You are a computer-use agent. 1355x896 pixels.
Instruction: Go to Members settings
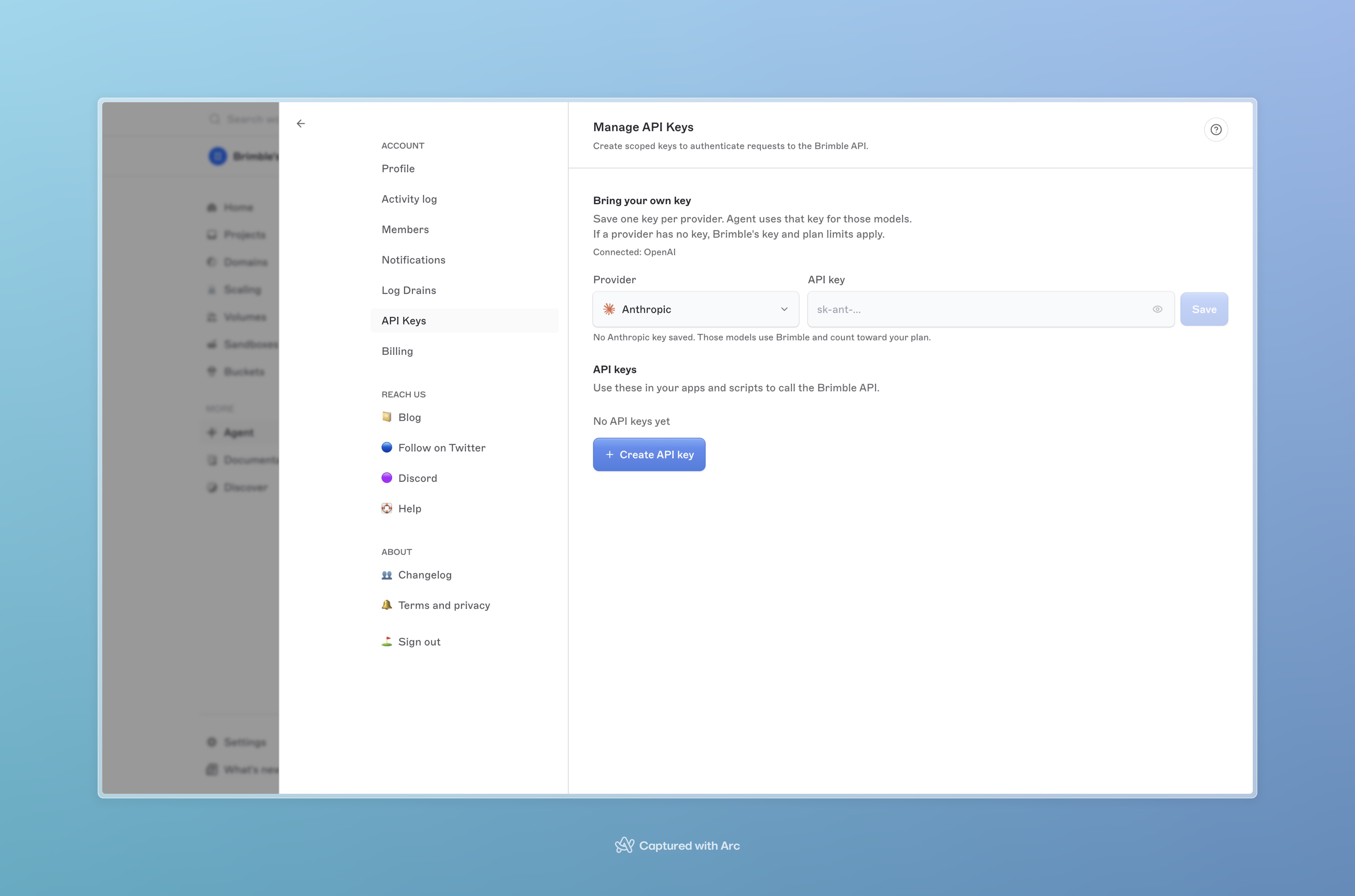[465, 229]
